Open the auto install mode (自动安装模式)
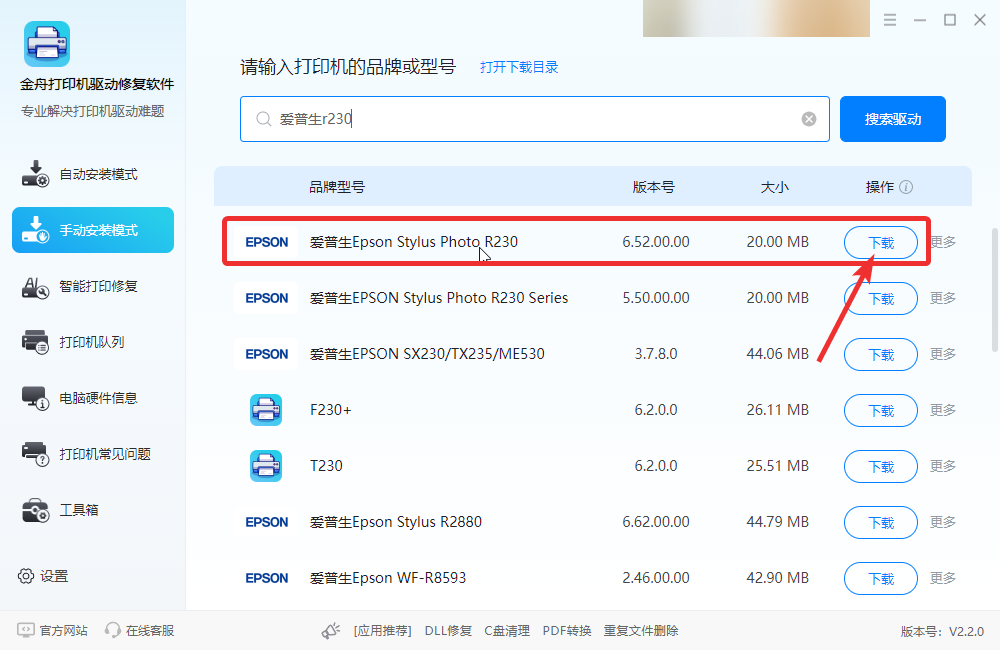Image resolution: width=1000 pixels, height=650 pixels. click(93, 174)
